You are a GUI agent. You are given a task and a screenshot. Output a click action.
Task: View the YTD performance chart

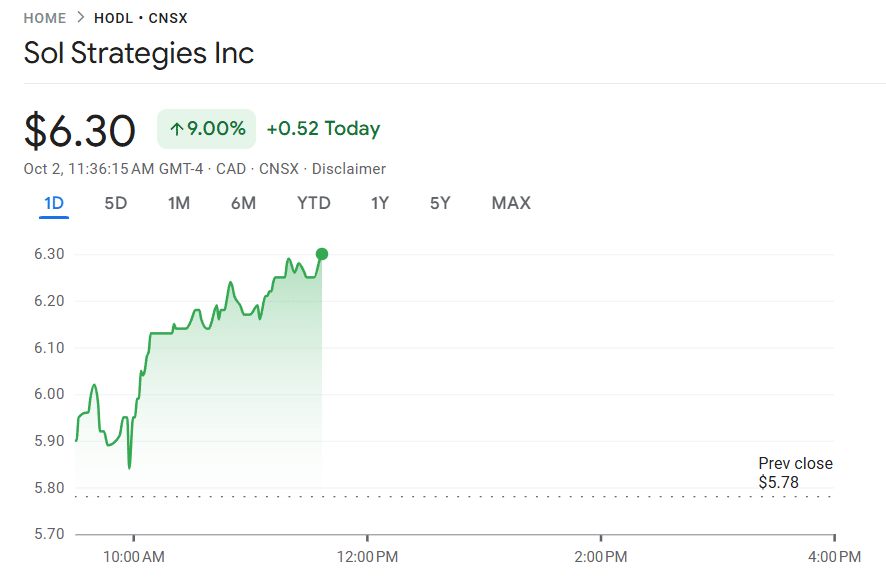(x=313, y=202)
